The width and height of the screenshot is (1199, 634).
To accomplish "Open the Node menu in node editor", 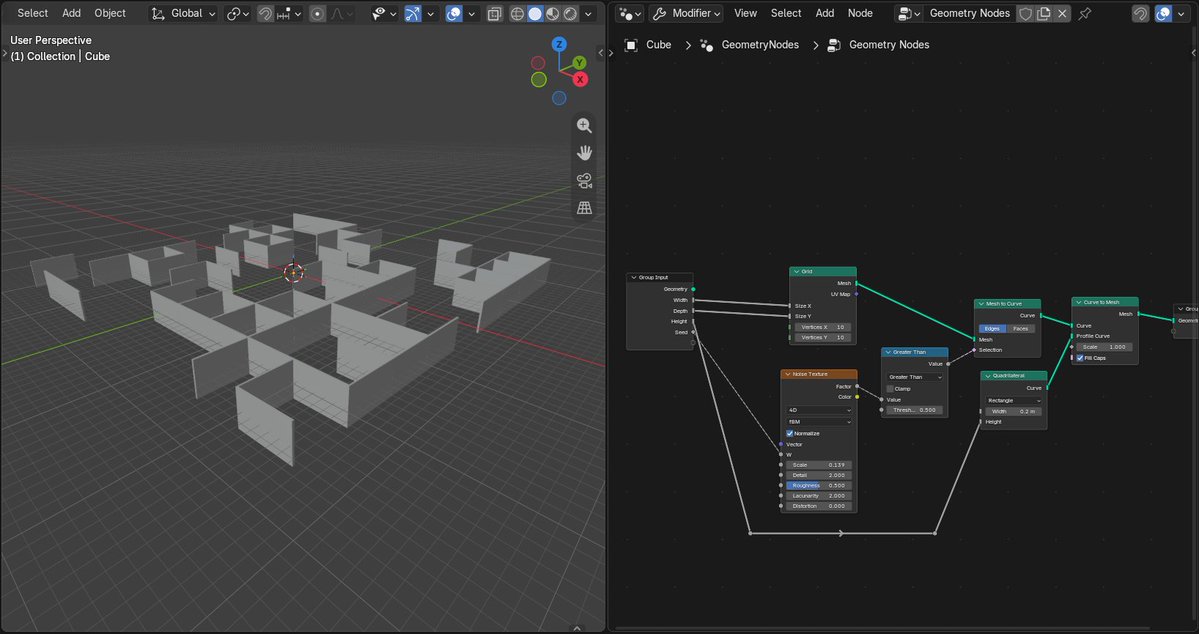I will point(860,14).
